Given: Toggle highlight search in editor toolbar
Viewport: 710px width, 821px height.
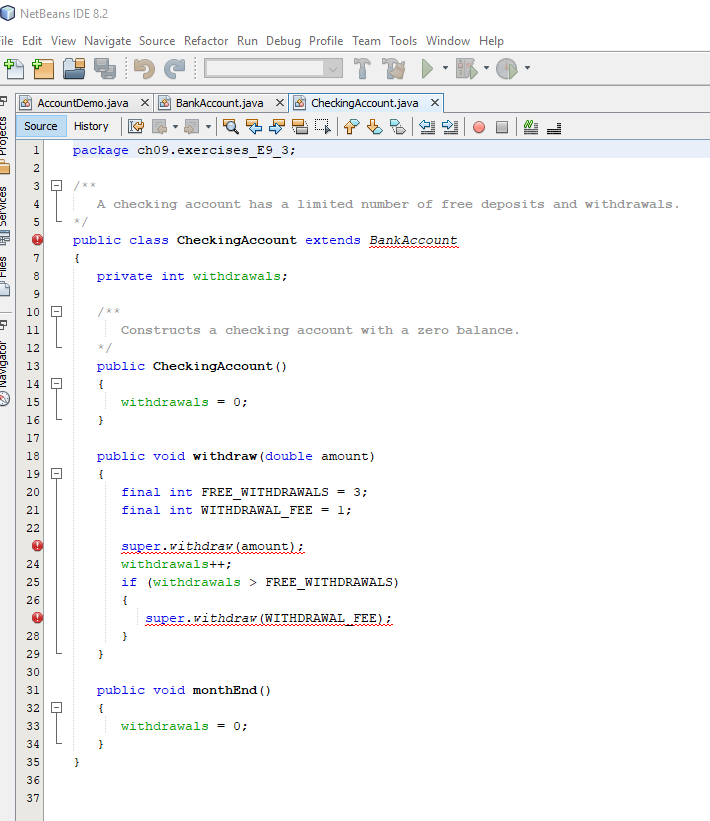Looking at the screenshot, I should click(x=298, y=127).
